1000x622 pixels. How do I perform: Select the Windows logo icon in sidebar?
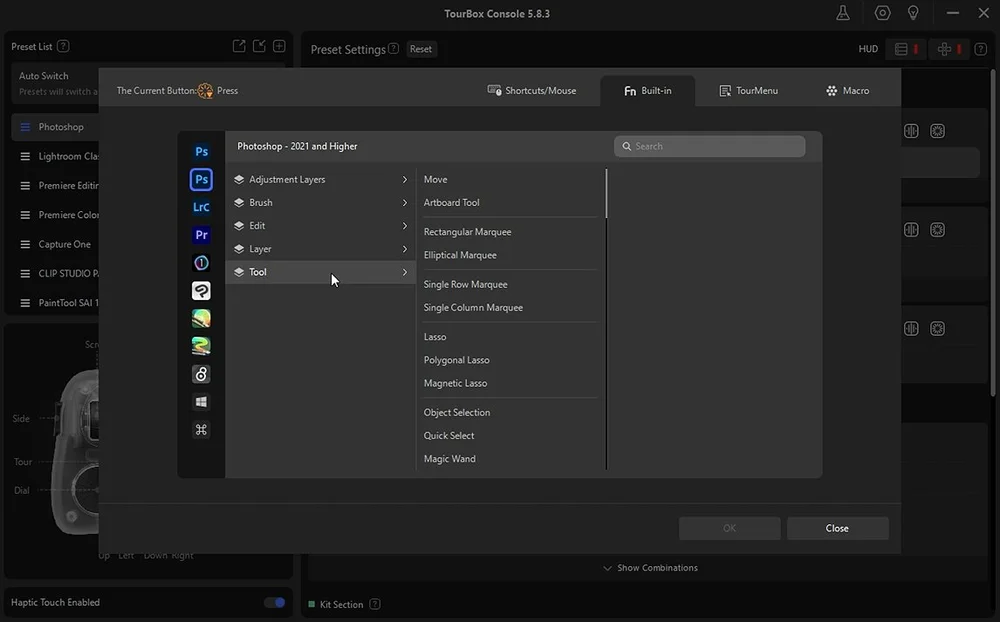point(202,402)
